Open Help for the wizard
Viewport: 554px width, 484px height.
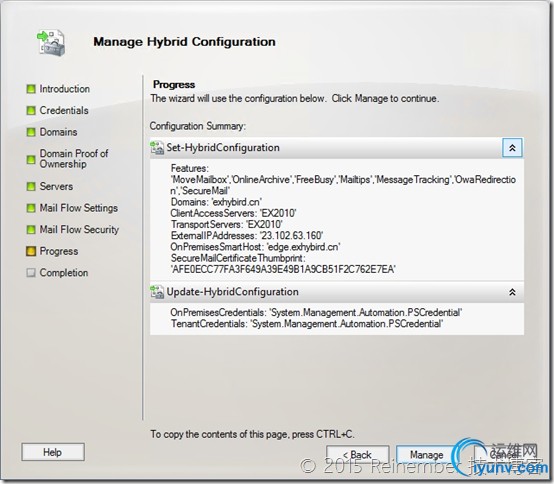click(53, 452)
